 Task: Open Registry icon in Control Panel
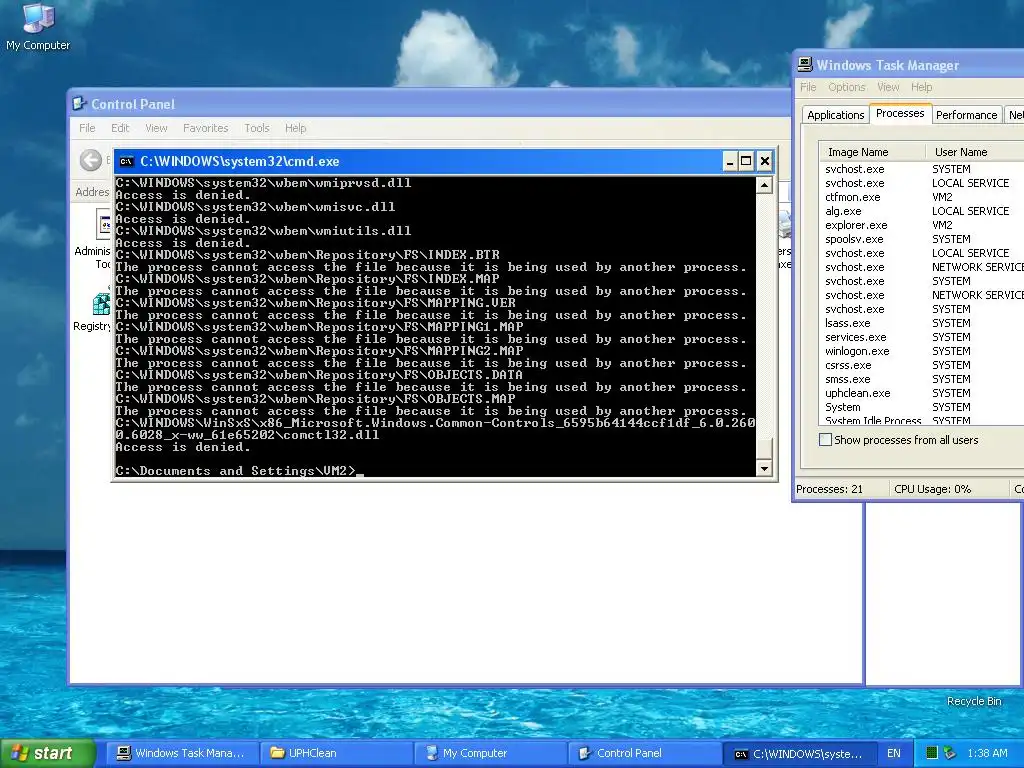101,304
